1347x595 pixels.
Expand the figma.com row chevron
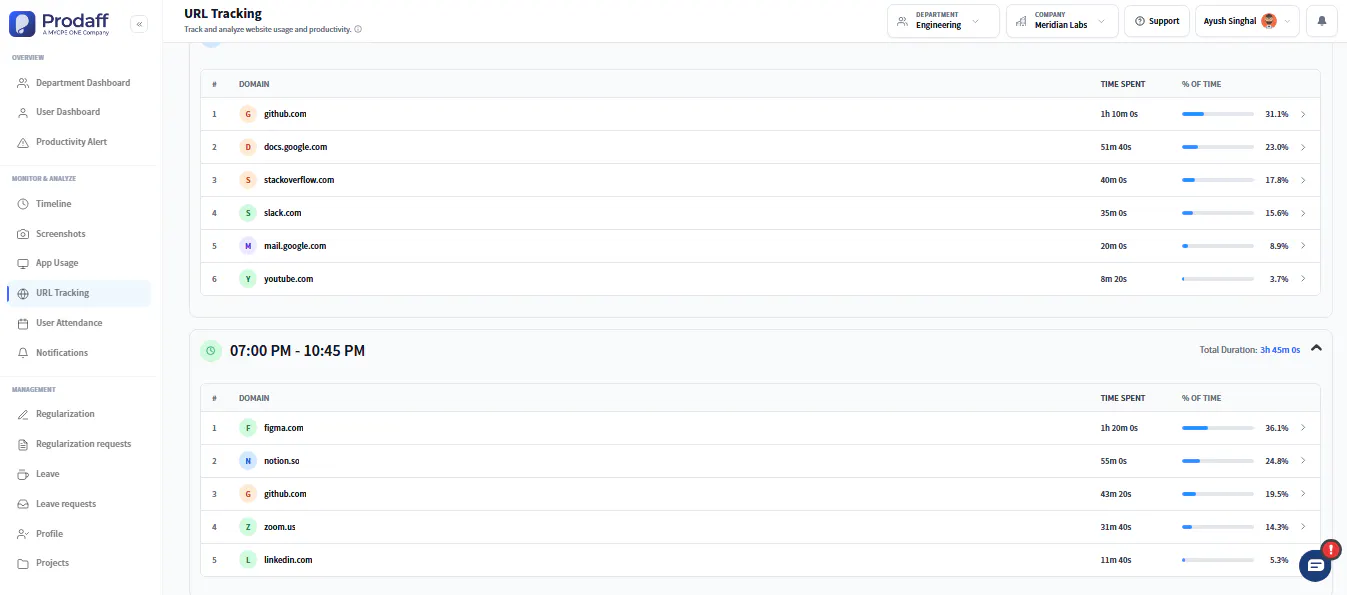pyautogui.click(x=1303, y=428)
